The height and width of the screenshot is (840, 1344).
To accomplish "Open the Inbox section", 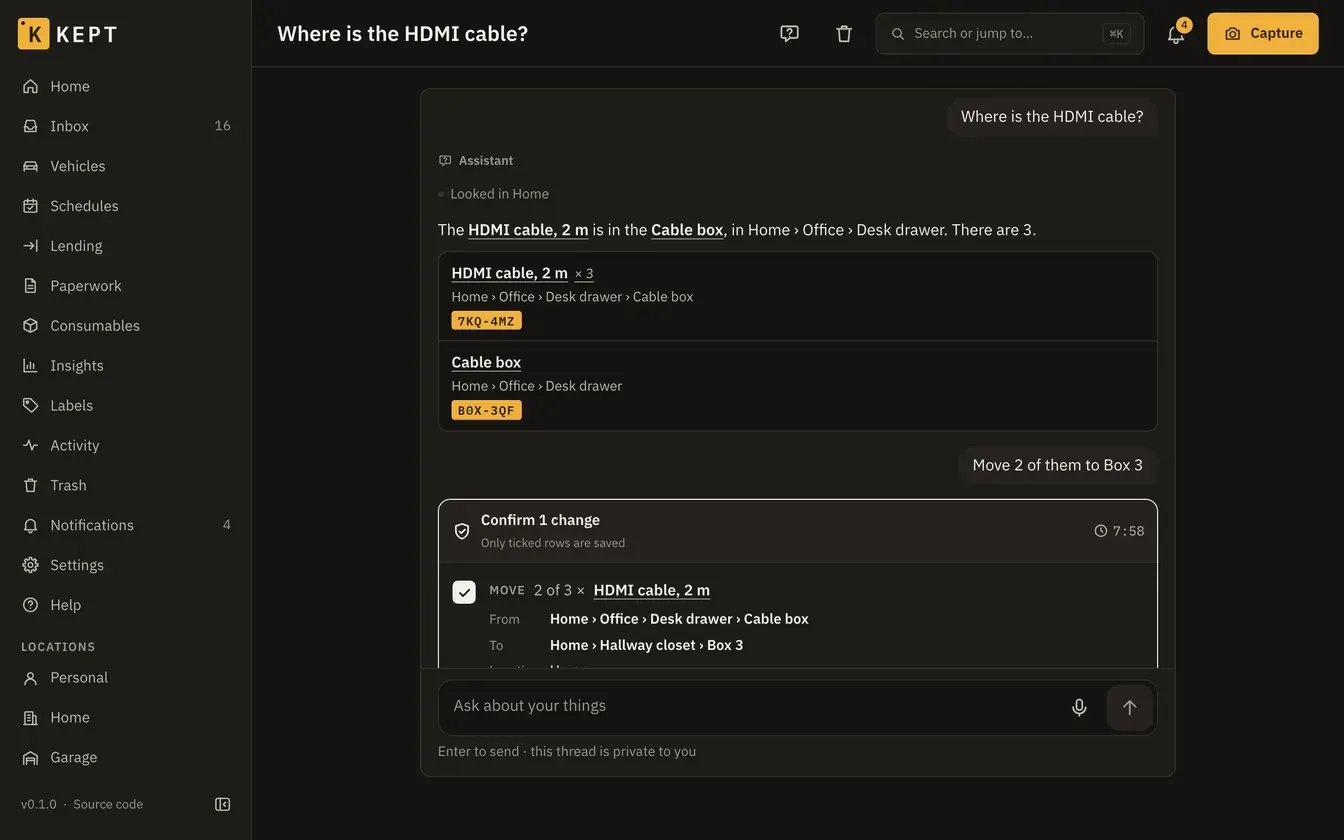I will pos(126,126).
